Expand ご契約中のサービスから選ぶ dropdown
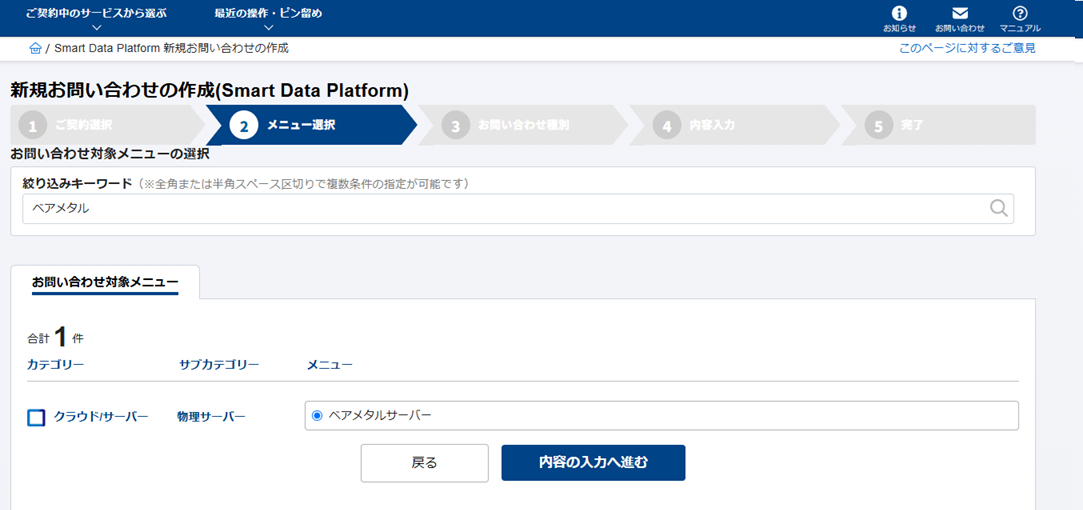The image size is (1083, 510). pos(96,20)
